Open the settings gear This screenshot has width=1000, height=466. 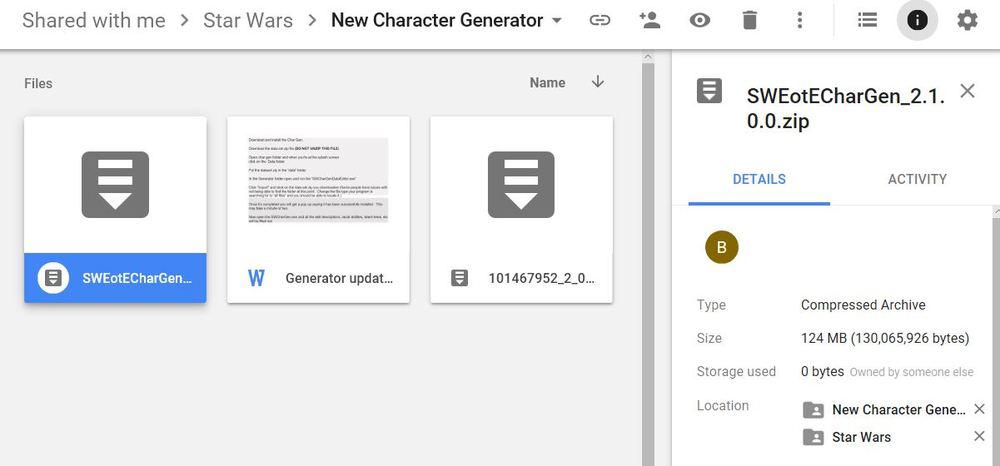point(967,21)
